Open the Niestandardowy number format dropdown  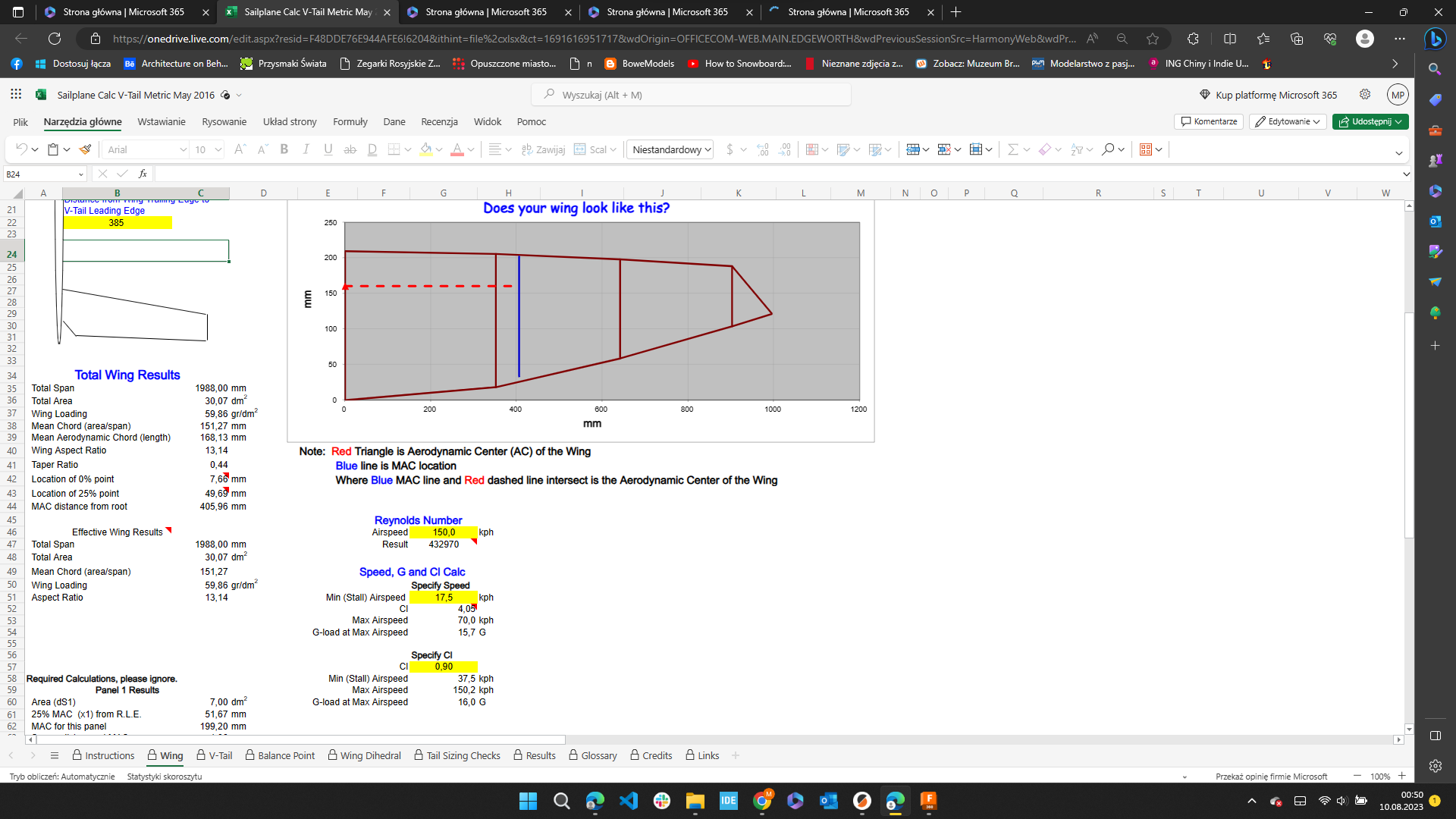pos(670,149)
